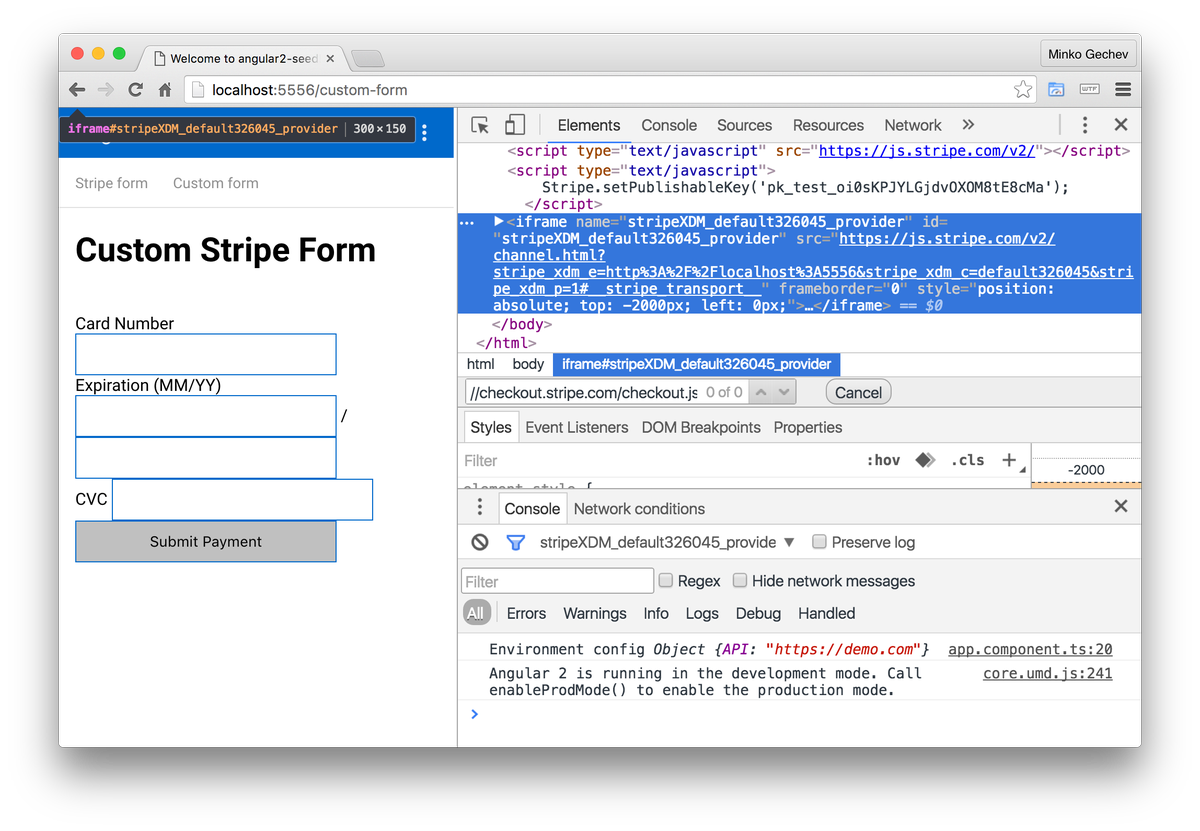Cancel the DevTools search

point(858,392)
